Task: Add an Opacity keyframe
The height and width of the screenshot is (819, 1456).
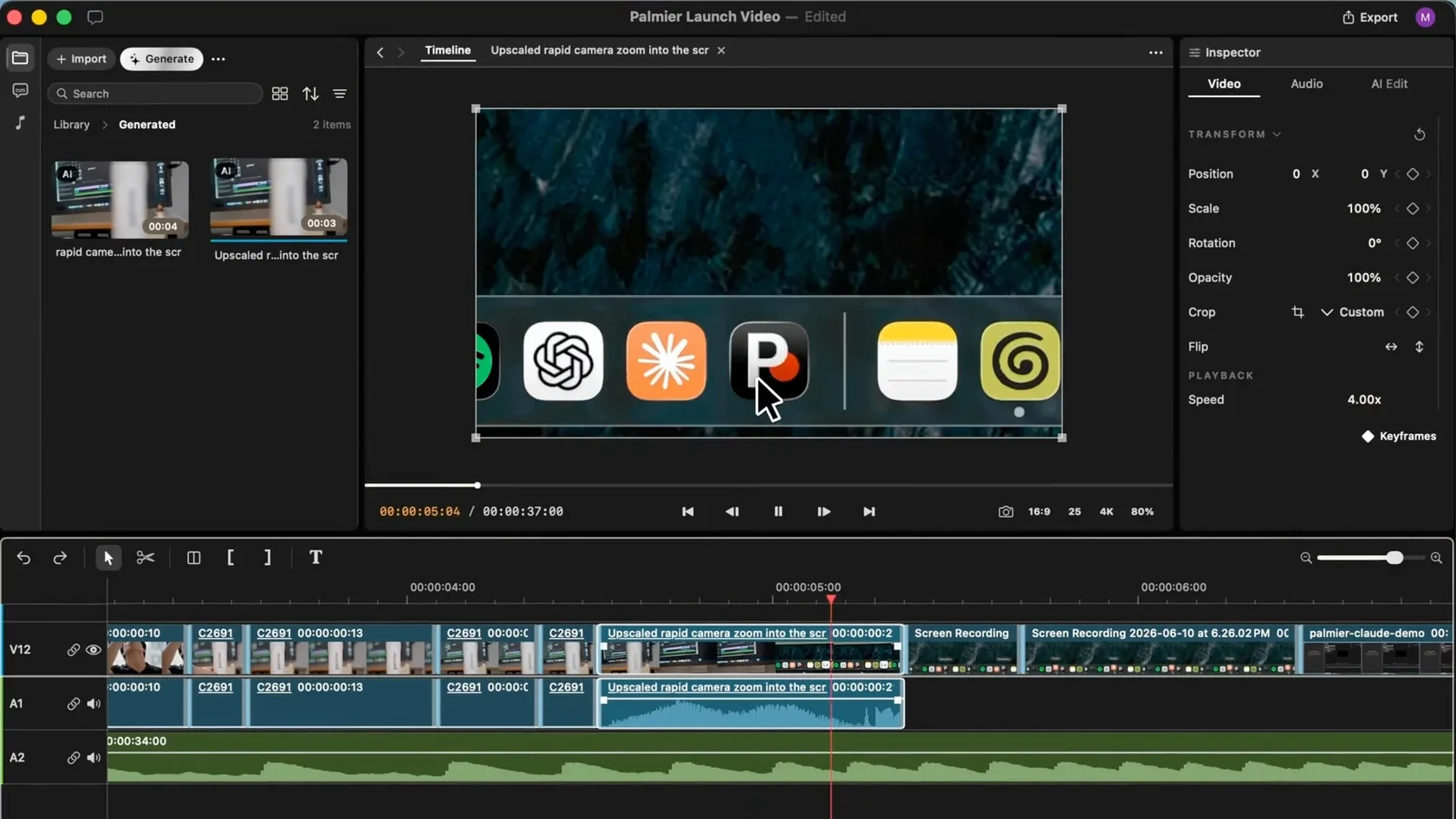Action: [x=1413, y=278]
